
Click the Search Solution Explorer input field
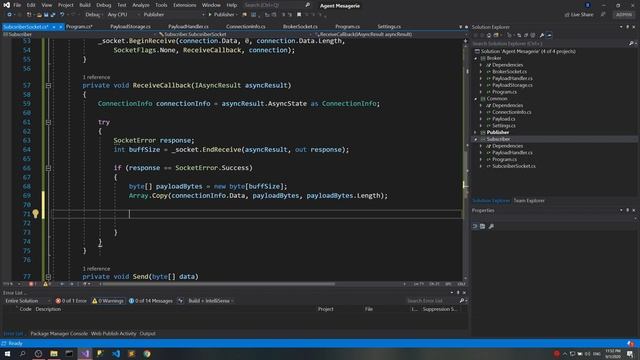coord(549,43)
